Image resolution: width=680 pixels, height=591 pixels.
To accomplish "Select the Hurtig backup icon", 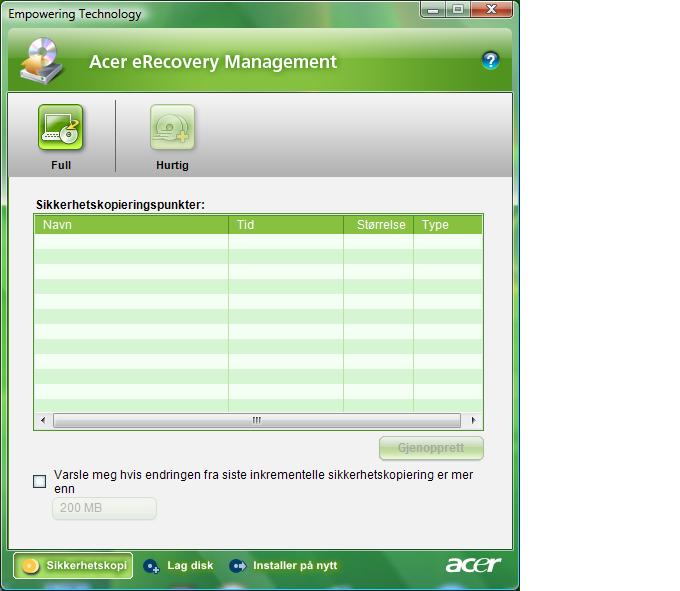I will point(172,127).
